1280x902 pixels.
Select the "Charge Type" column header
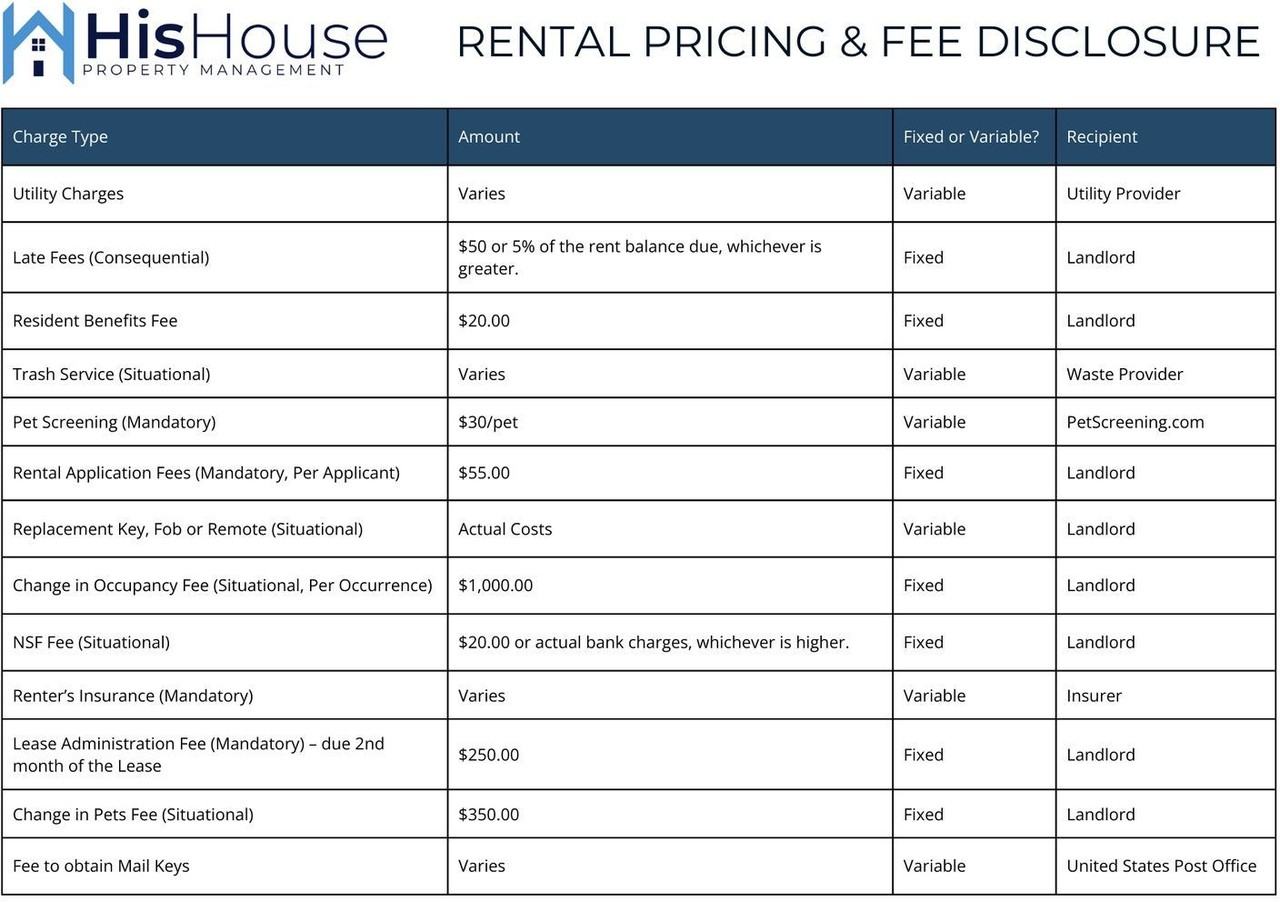(60, 137)
